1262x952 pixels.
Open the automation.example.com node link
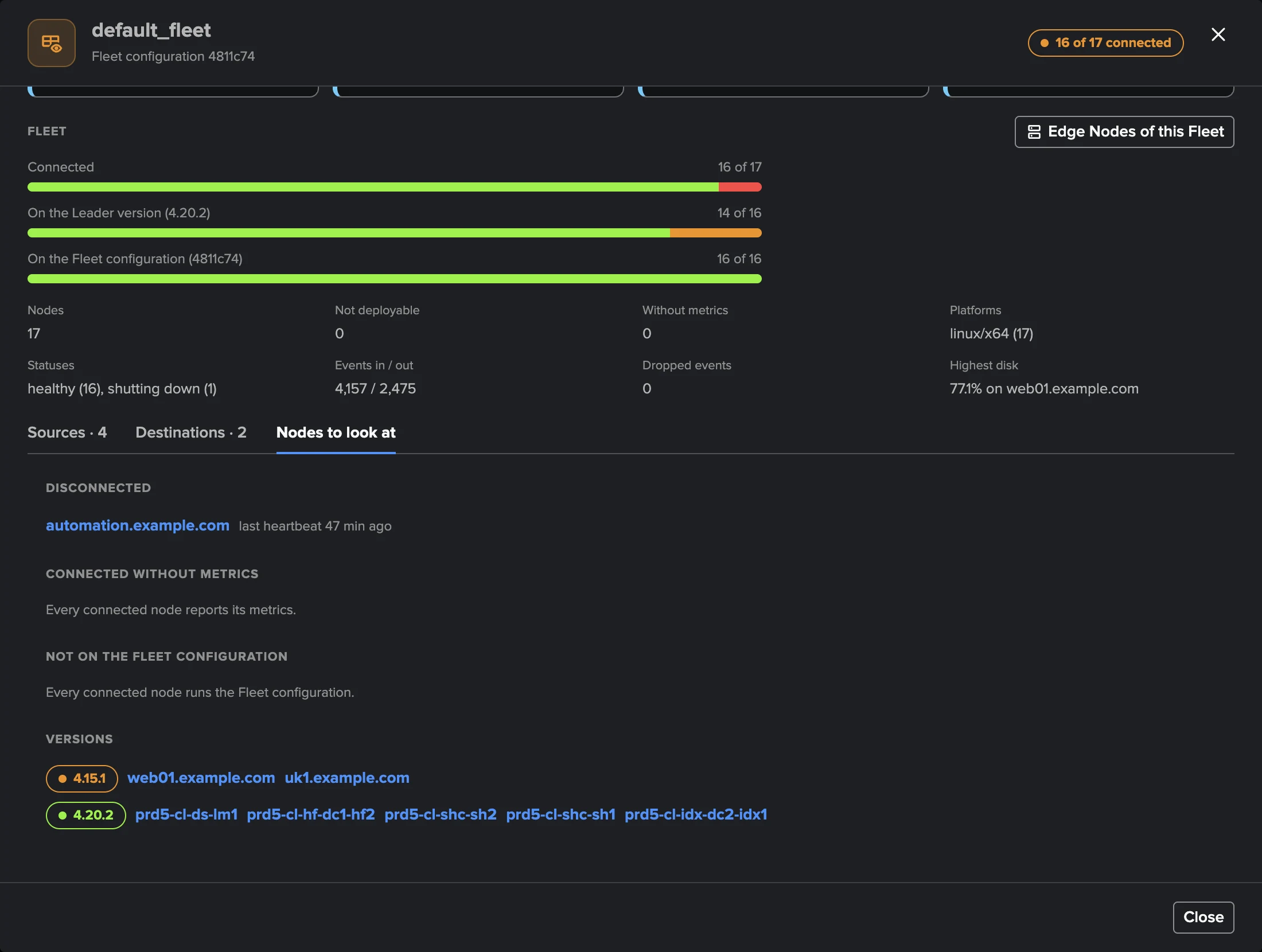click(x=138, y=525)
